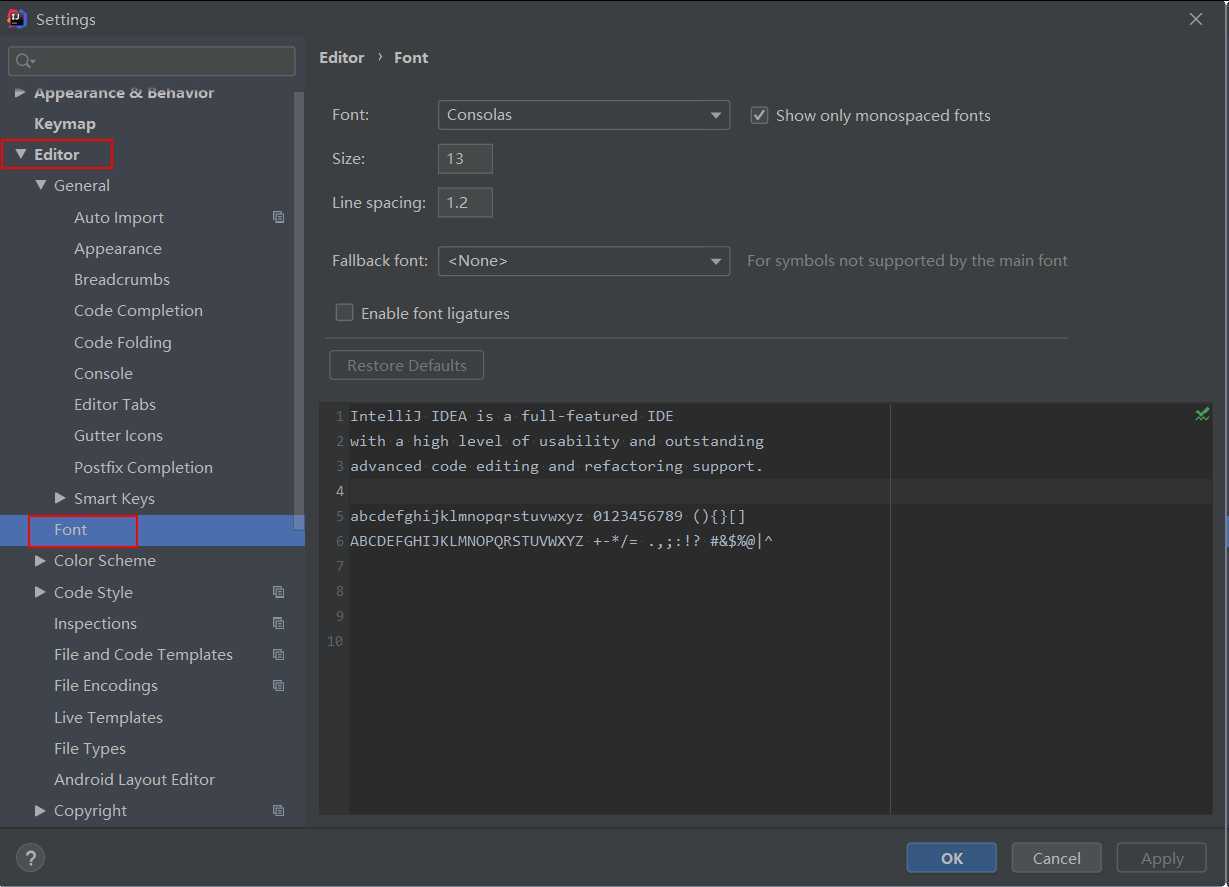Collapse the Editor tree section
Image resolution: width=1229 pixels, height=887 pixels.
click(x=21, y=154)
